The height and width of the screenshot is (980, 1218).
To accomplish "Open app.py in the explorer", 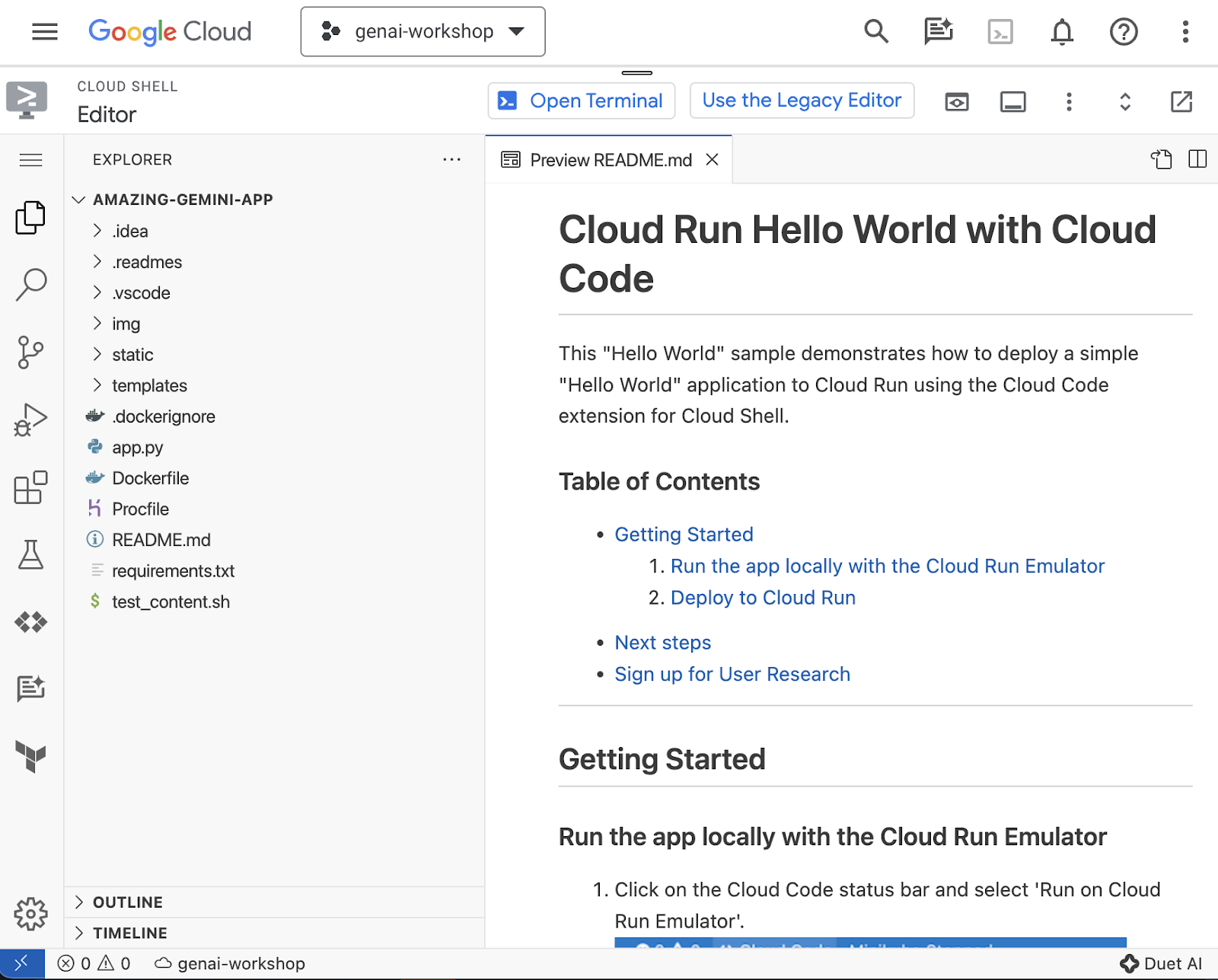I will point(137,448).
